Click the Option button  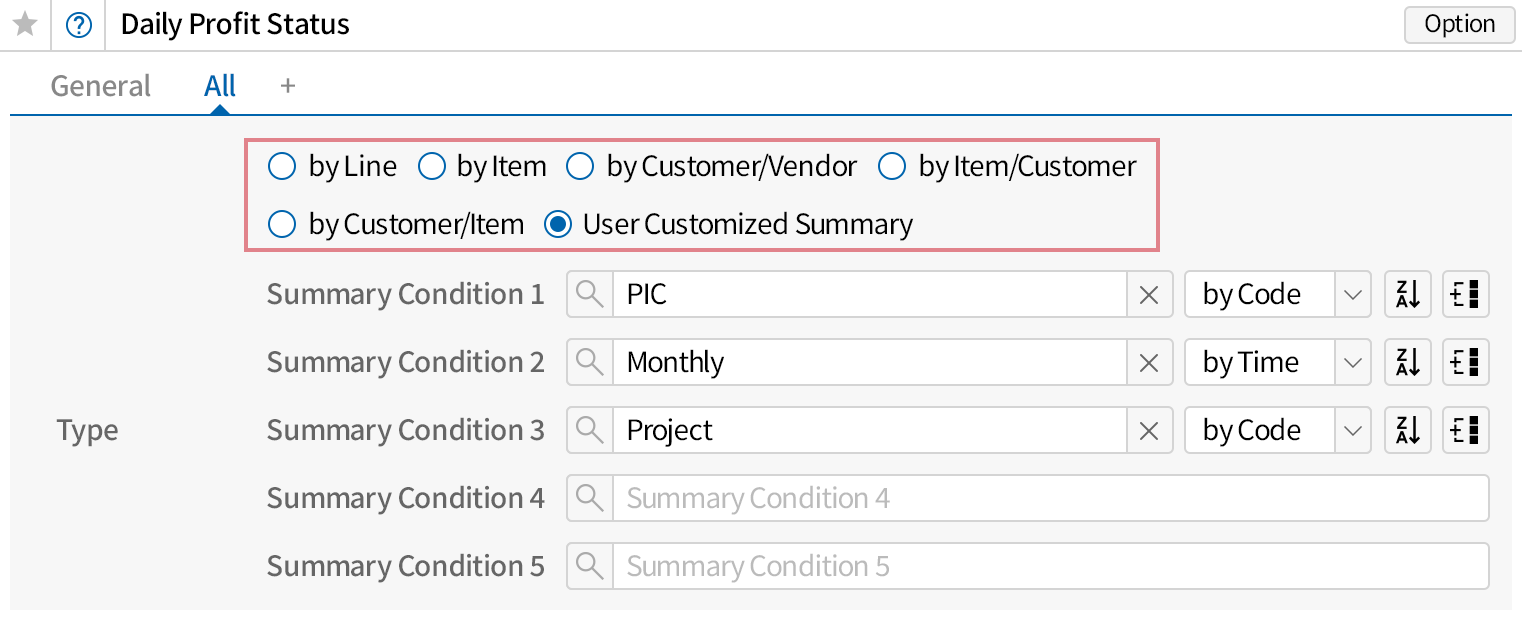[1459, 25]
